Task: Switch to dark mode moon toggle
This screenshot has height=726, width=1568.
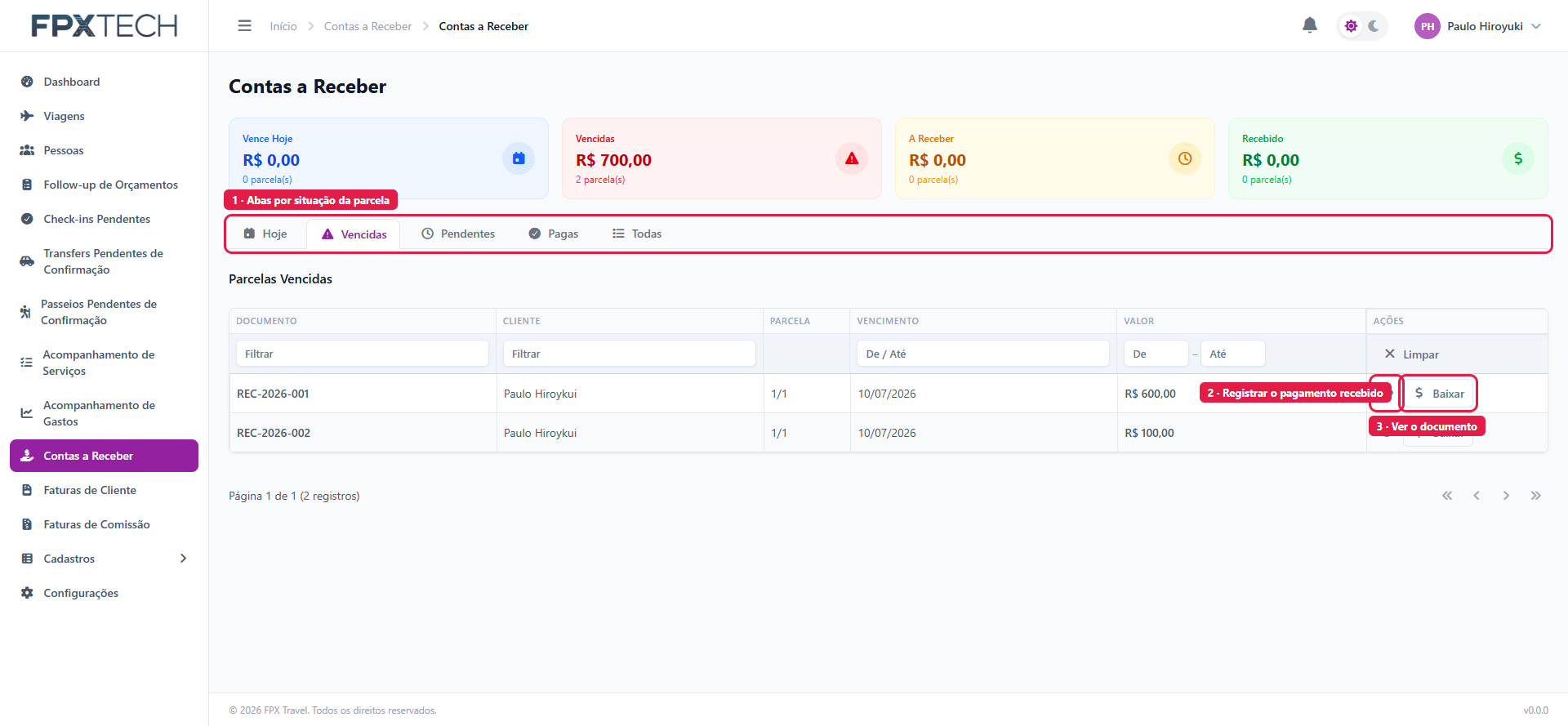Action: (1374, 26)
